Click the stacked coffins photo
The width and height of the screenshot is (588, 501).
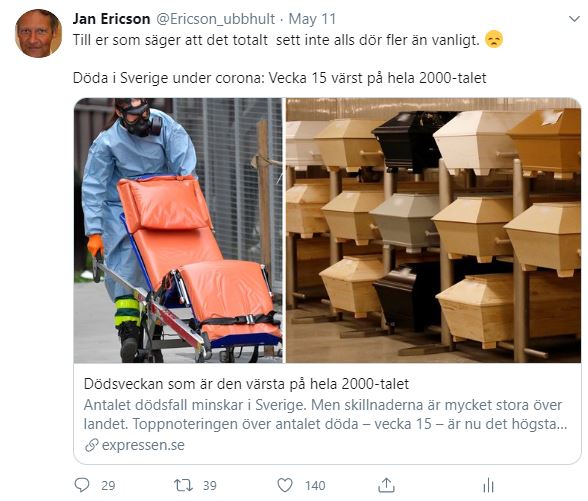tap(434, 230)
